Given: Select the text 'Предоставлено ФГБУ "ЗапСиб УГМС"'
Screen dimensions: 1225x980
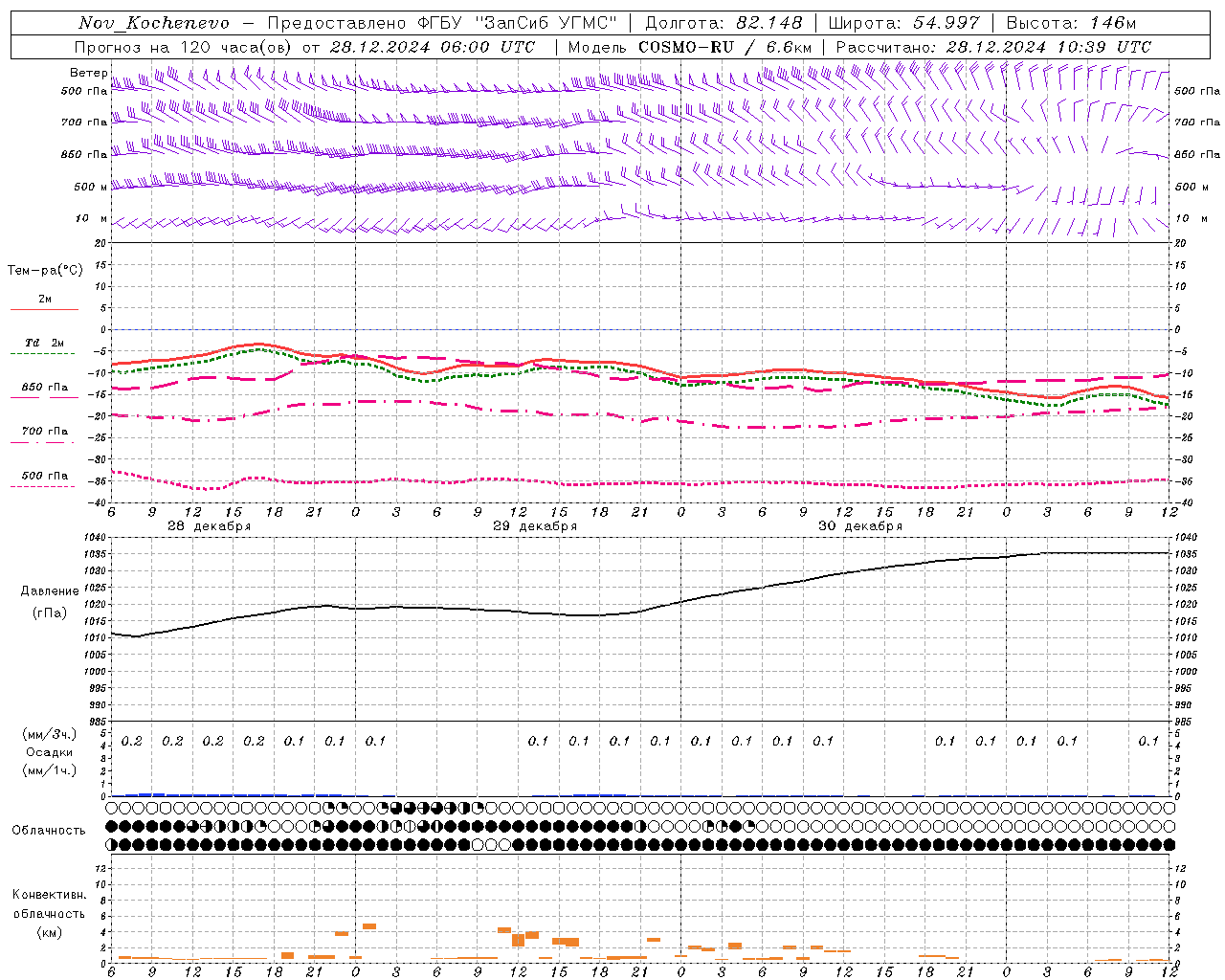Looking at the screenshot, I should [x=442, y=23].
